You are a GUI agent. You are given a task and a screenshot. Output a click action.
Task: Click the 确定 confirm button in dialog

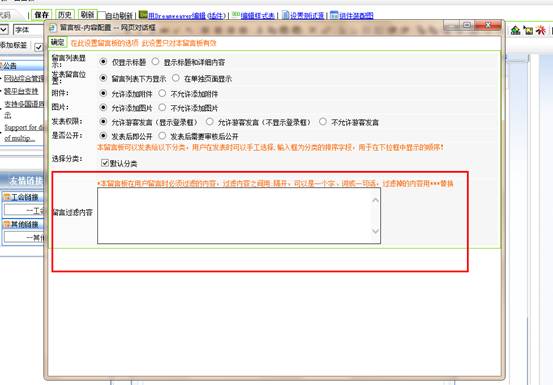point(57,43)
